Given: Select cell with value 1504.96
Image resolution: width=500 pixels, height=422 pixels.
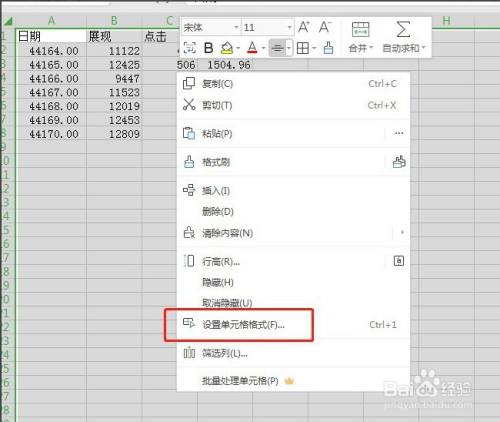Looking at the screenshot, I should [225, 65].
